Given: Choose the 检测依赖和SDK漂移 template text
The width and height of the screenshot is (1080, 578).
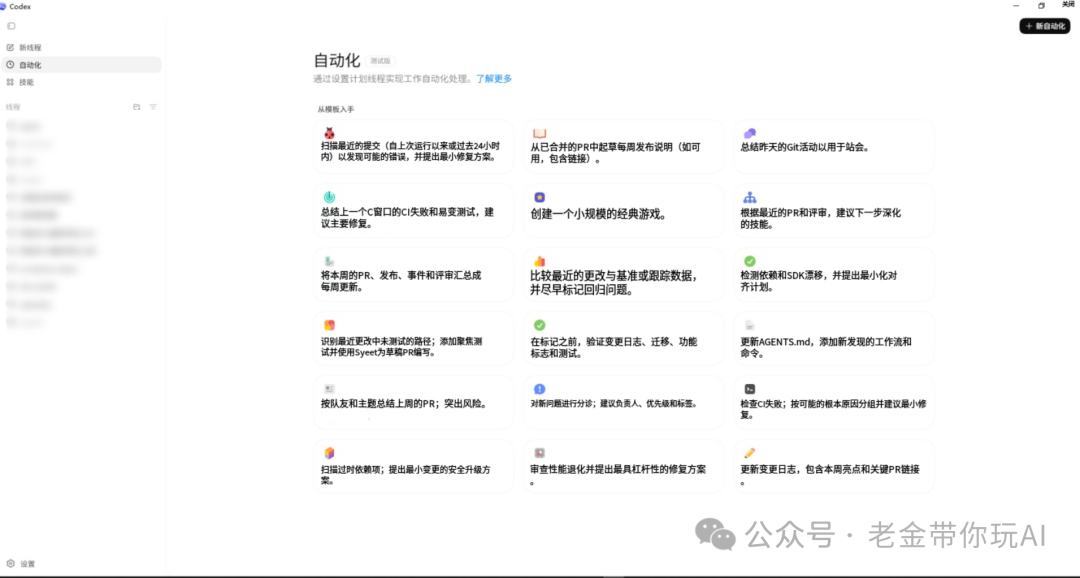Looking at the screenshot, I should (x=818, y=281).
